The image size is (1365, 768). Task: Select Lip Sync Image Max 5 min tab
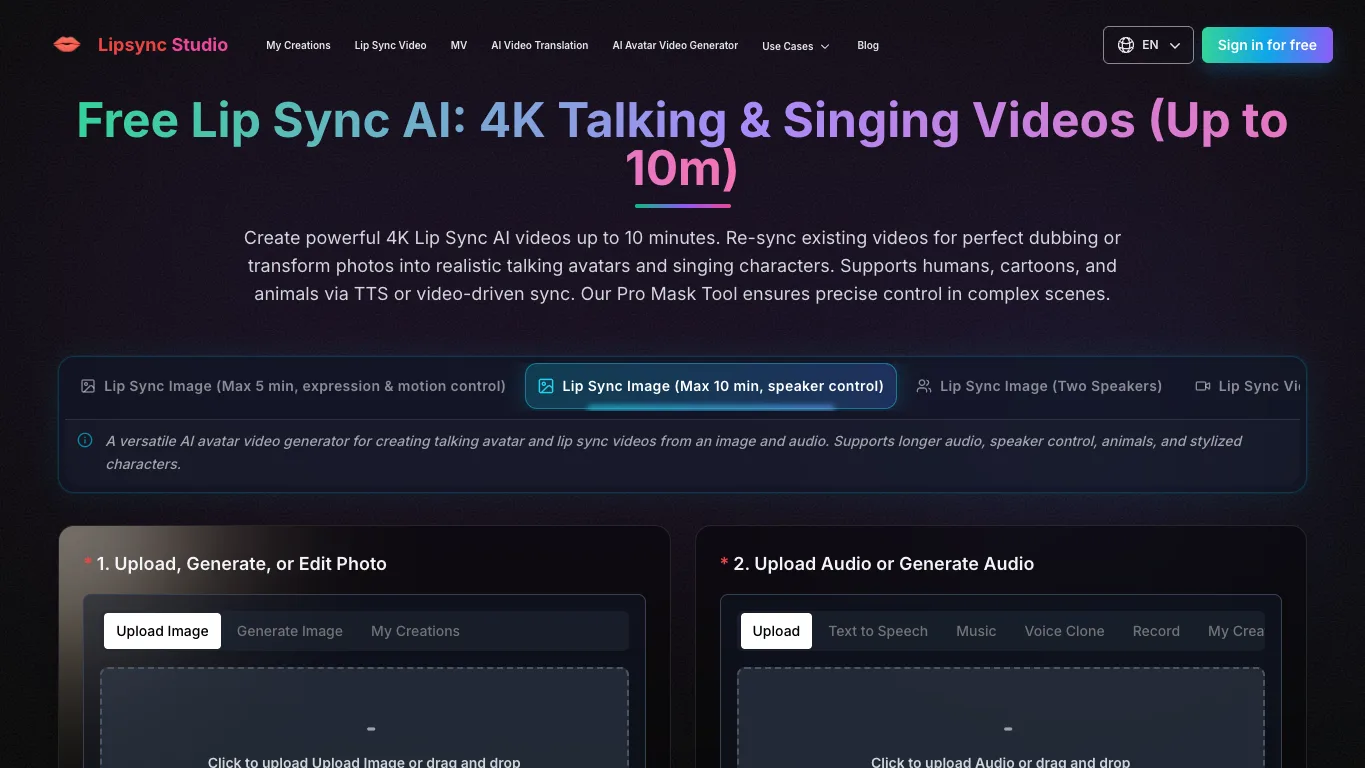click(x=293, y=386)
